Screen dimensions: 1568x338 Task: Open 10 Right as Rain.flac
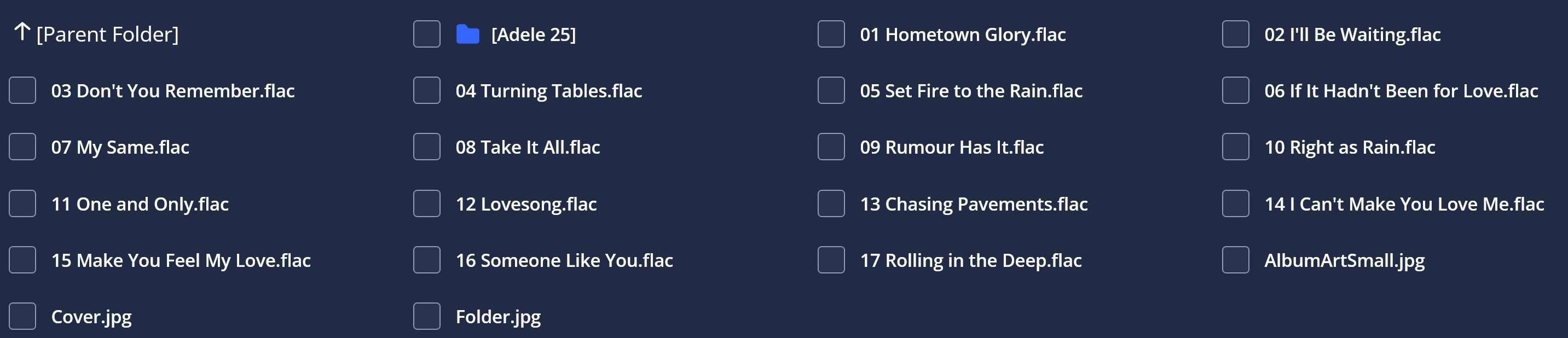tap(1350, 147)
